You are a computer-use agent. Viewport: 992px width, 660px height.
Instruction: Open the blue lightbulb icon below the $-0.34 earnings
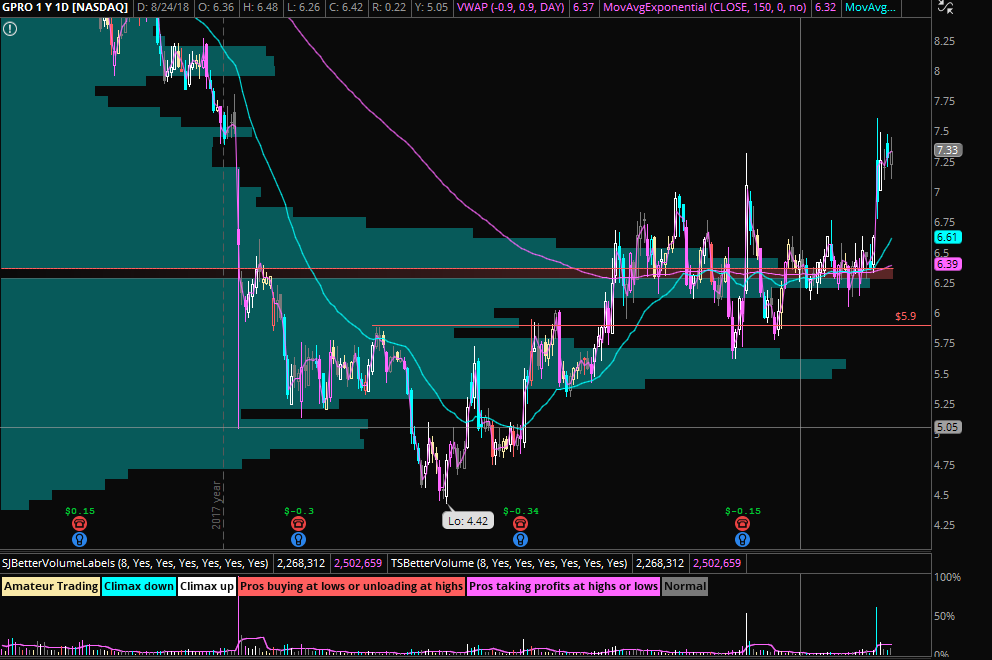pos(520,539)
